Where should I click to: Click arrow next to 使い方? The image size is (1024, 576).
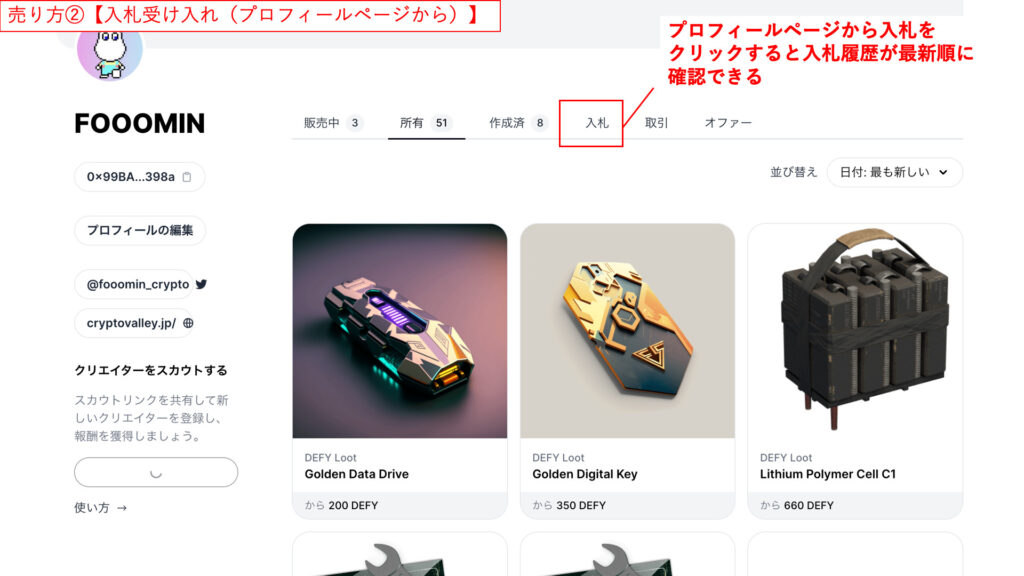point(121,507)
